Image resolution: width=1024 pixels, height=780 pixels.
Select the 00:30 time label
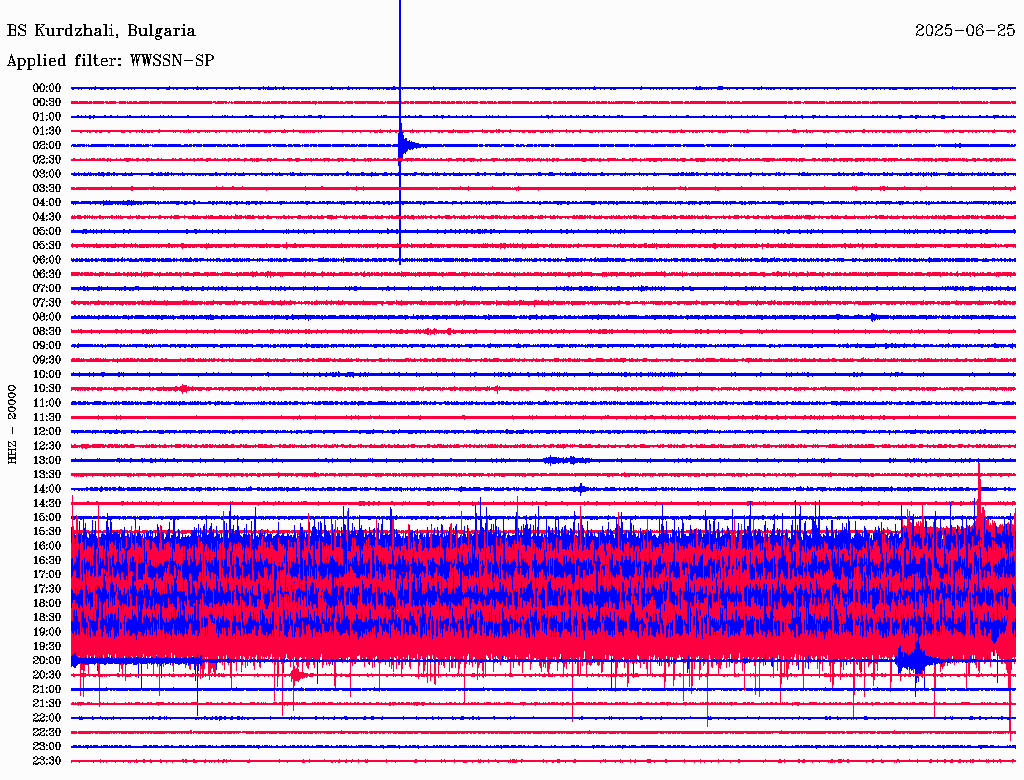tap(47, 102)
